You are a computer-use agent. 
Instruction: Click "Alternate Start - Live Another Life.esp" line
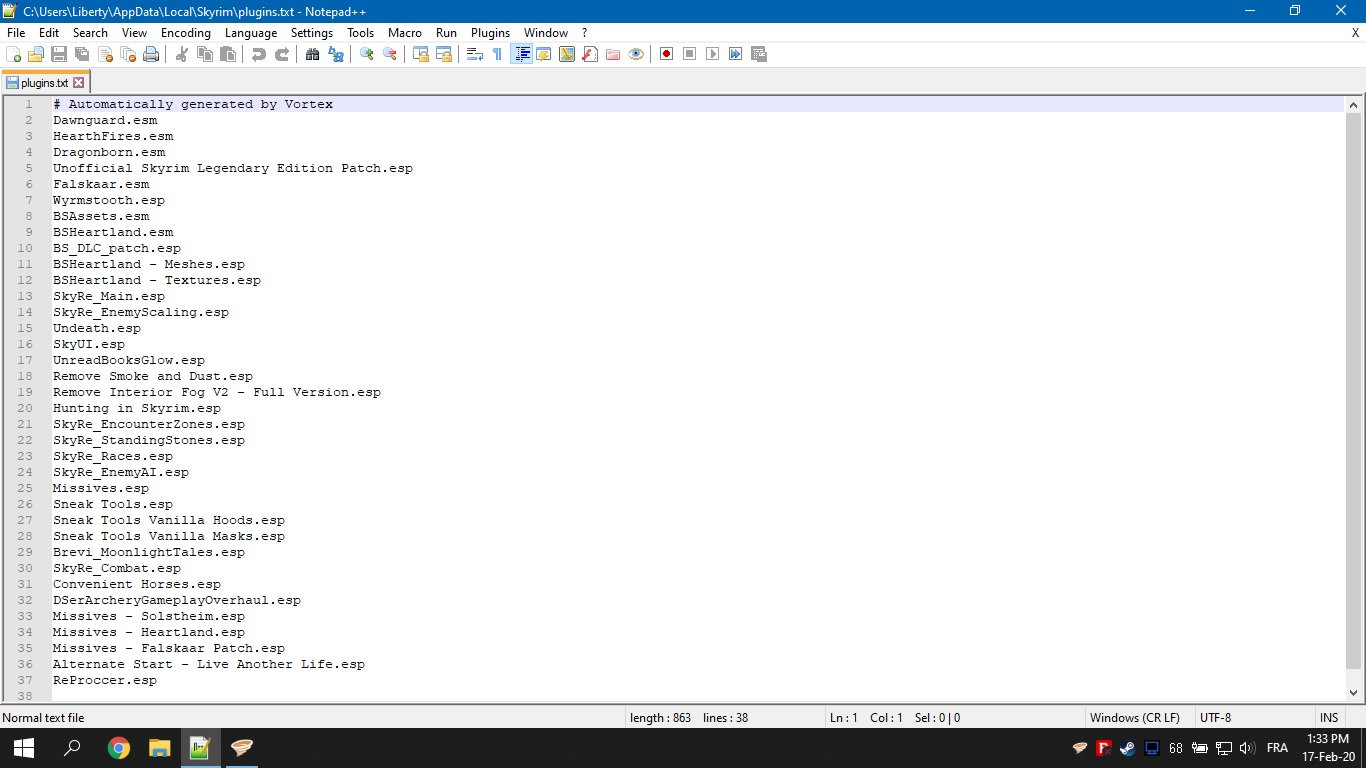[209, 664]
